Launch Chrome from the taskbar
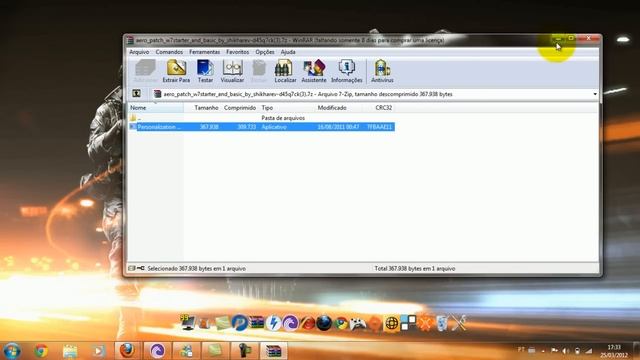This screenshot has height=360, width=640. point(41,351)
